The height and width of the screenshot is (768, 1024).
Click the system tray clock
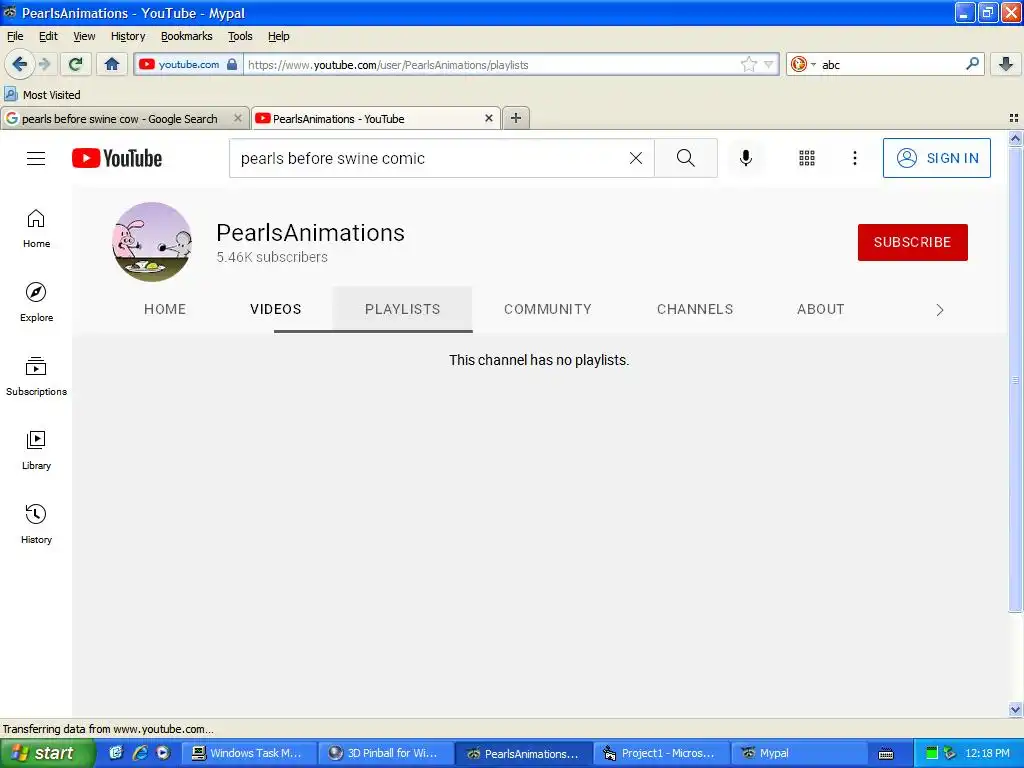tap(987, 753)
